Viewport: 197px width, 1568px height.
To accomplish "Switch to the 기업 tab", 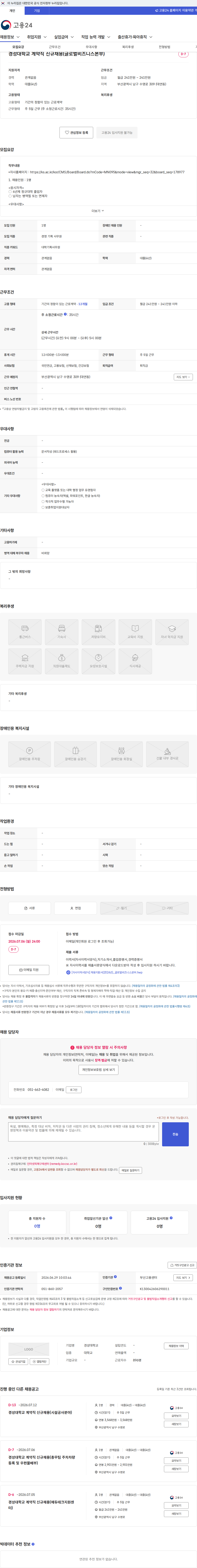I will tap(37, 10).
